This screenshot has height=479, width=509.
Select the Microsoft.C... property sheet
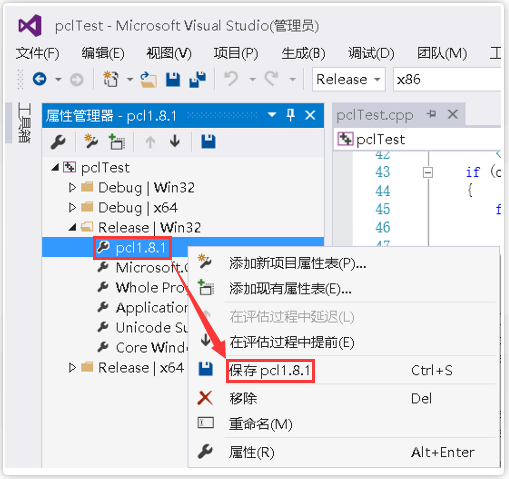[152, 268]
